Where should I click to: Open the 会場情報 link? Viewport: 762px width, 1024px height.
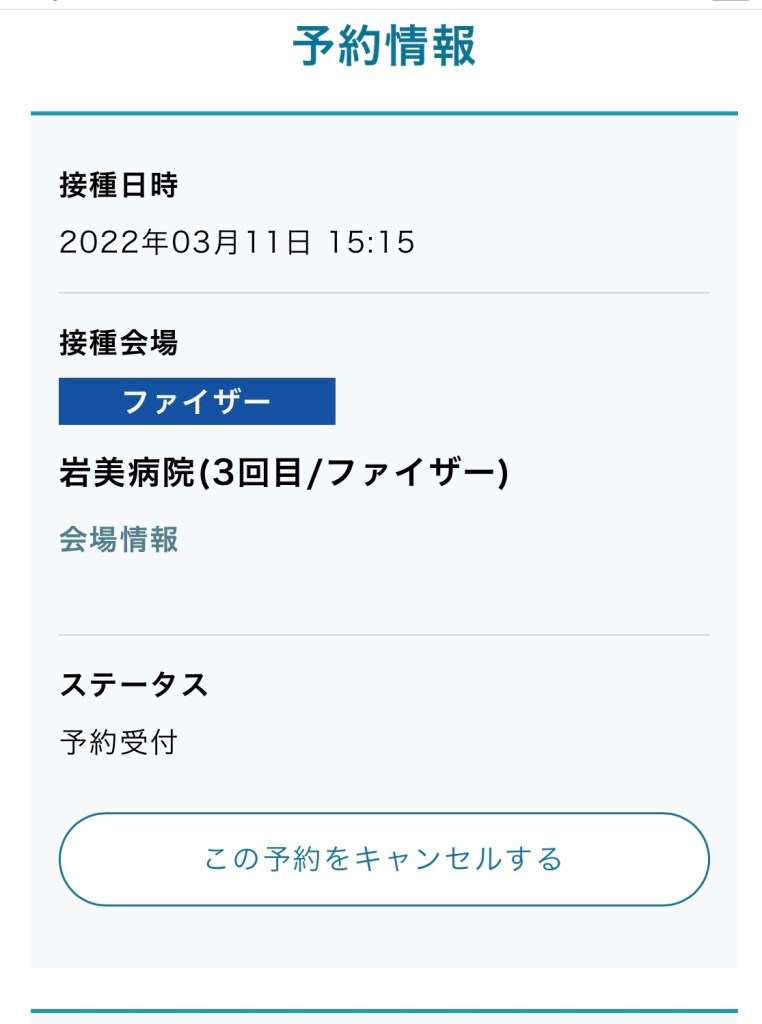119,540
